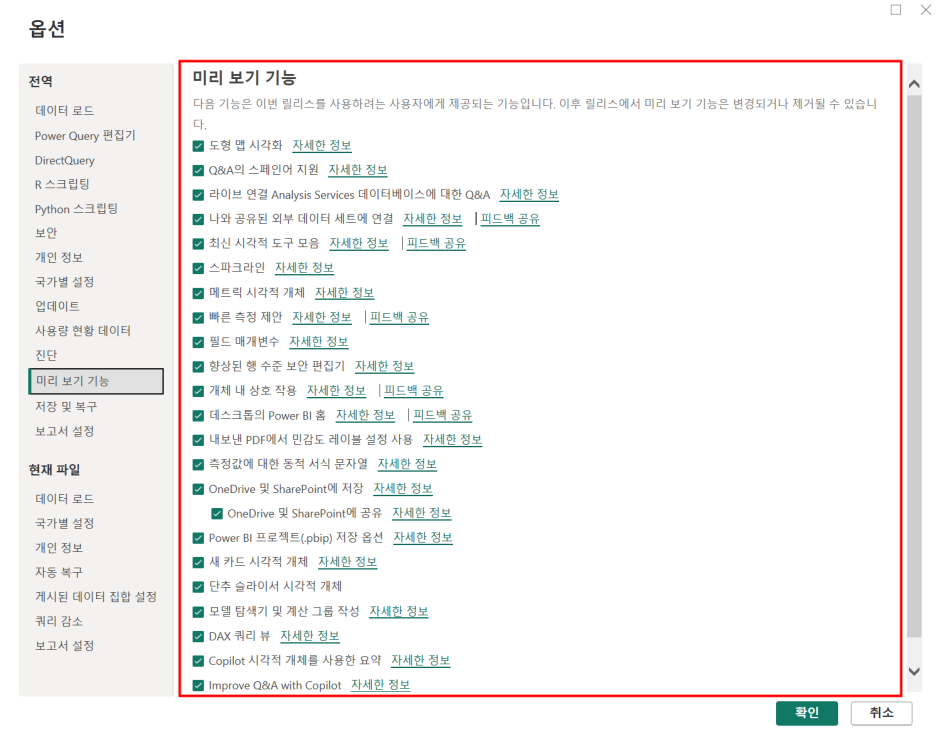Viewport: 936px width, 742px height.
Task: Toggle 최신 시각적 도구 모음 checkbox
Action: pyautogui.click(x=198, y=244)
